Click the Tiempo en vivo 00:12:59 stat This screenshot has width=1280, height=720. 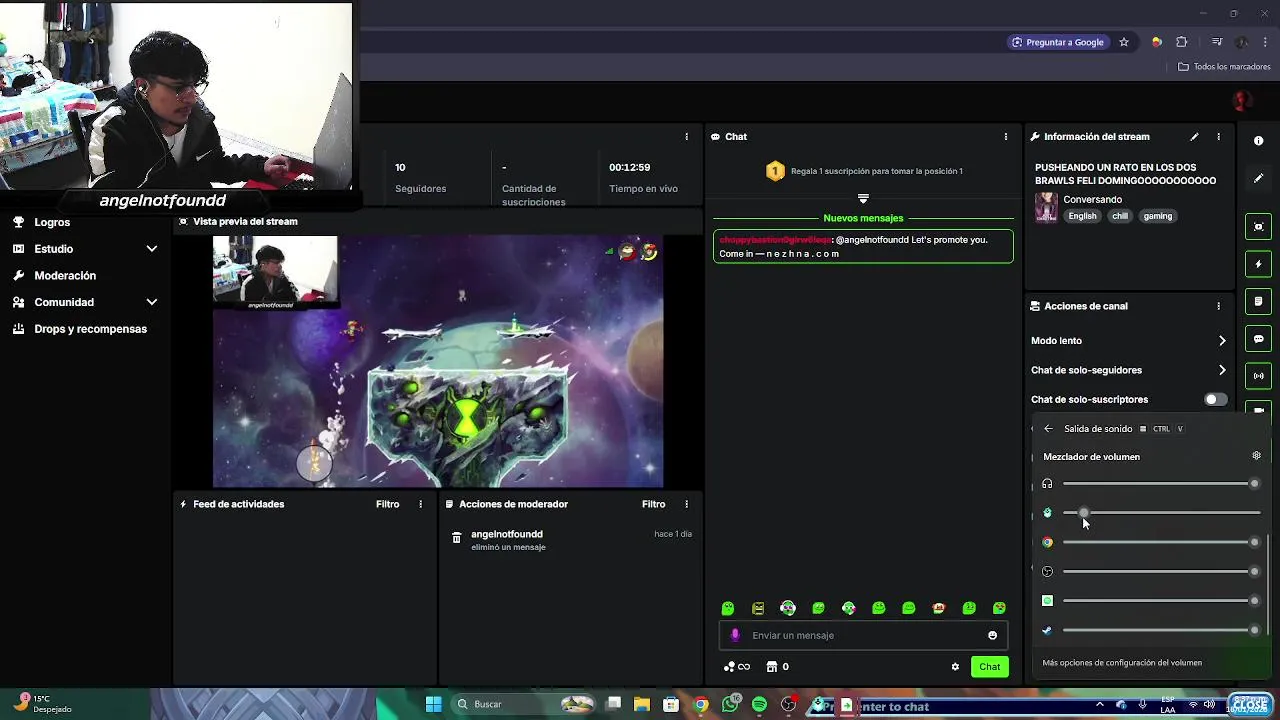[x=643, y=177]
